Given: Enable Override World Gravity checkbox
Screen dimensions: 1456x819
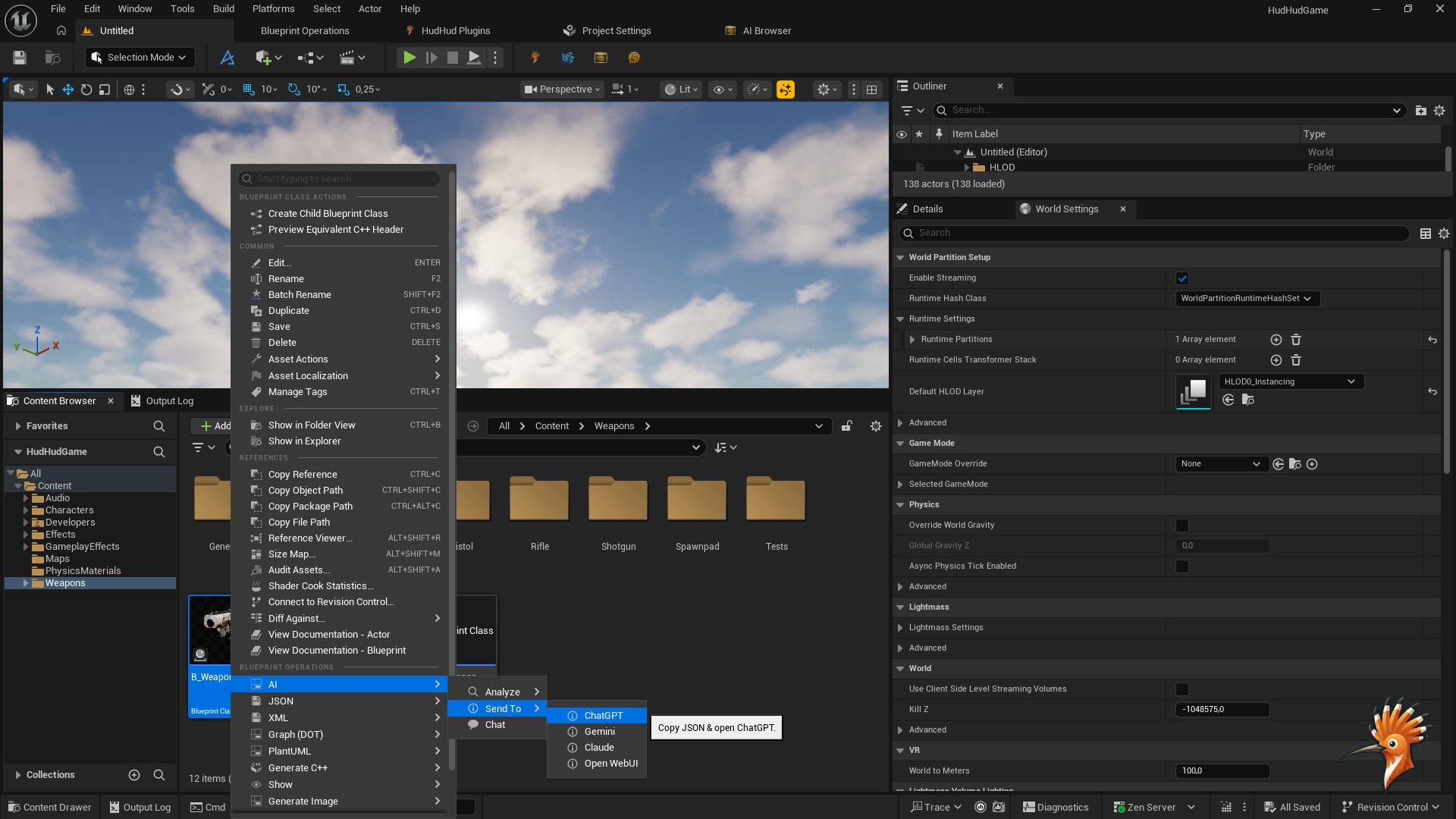Looking at the screenshot, I should click(1181, 526).
